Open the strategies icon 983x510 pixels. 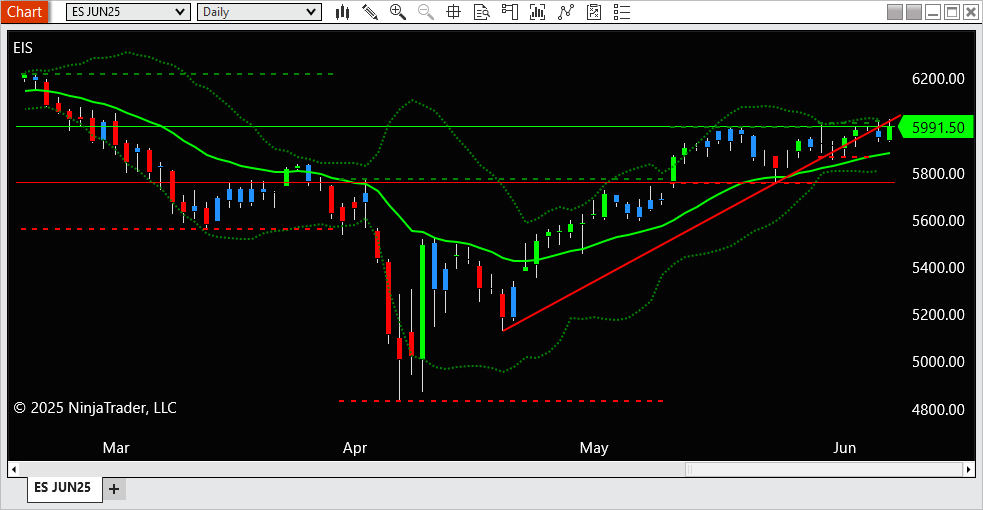click(594, 12)
